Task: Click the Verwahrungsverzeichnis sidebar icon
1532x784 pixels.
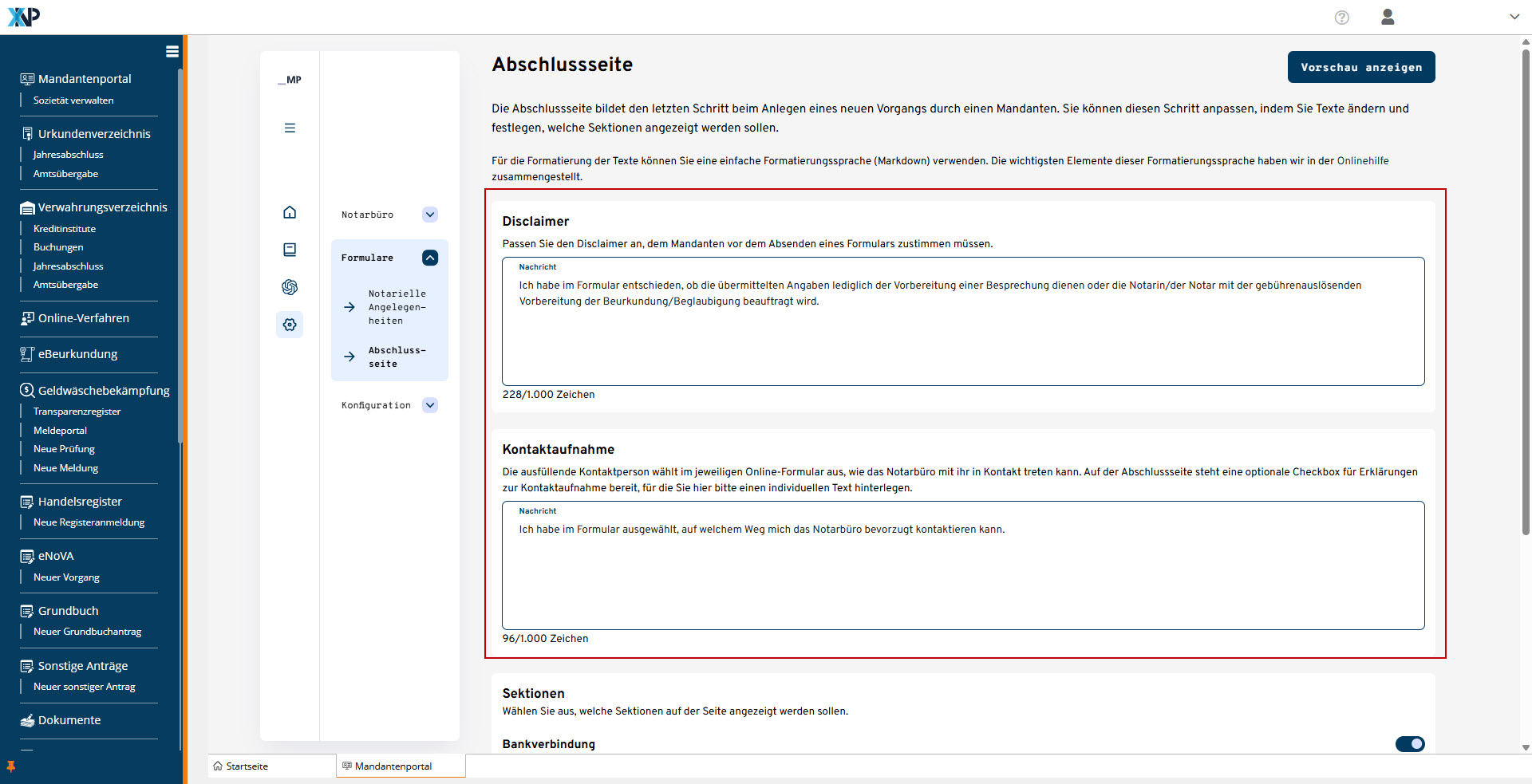Action: click(x=27, y=207)
